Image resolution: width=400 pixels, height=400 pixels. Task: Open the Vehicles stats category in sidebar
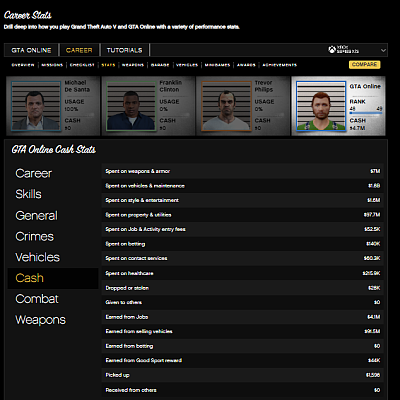37,257
